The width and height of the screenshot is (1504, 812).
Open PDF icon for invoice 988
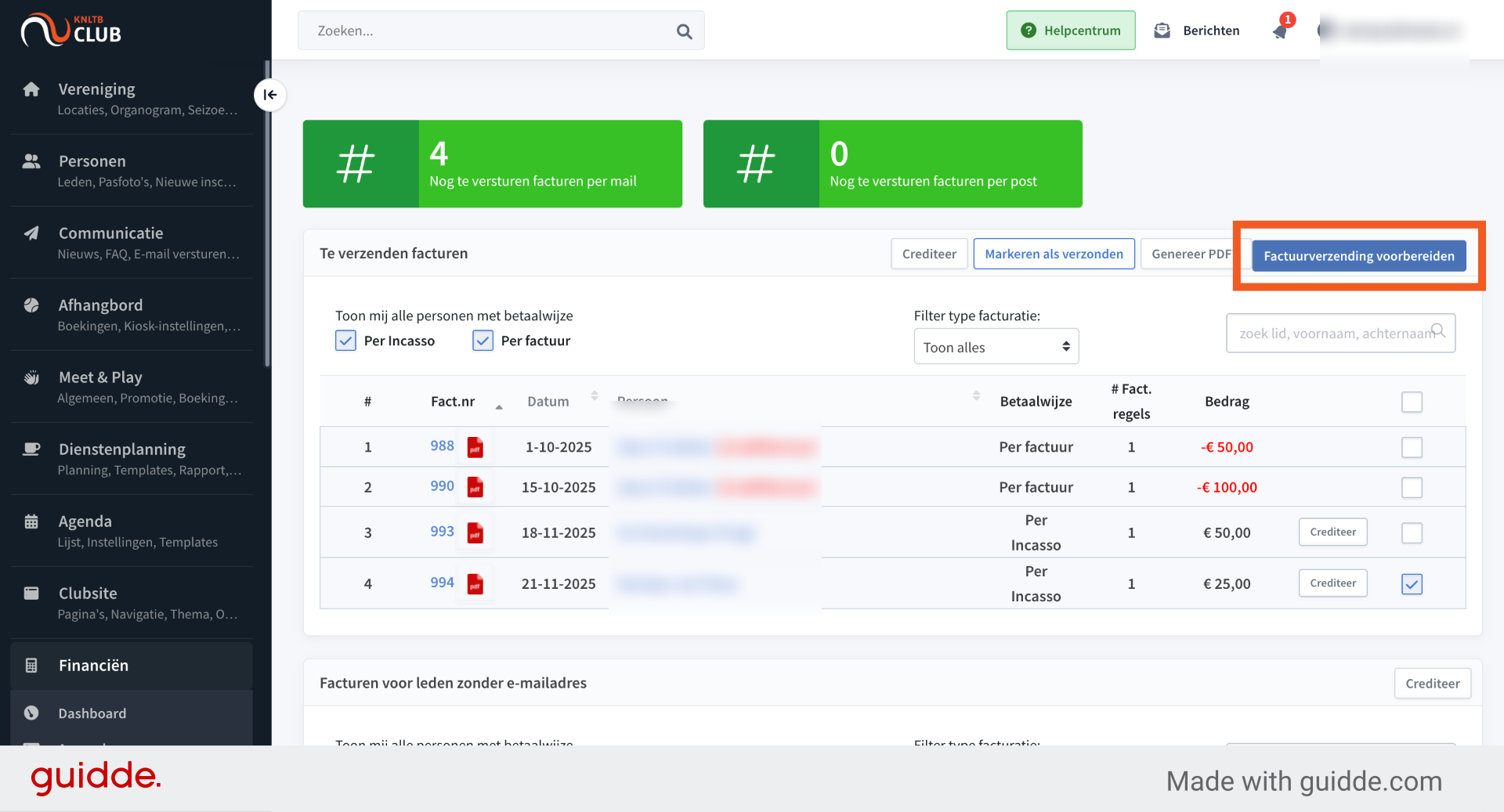[x=475, y=447]
